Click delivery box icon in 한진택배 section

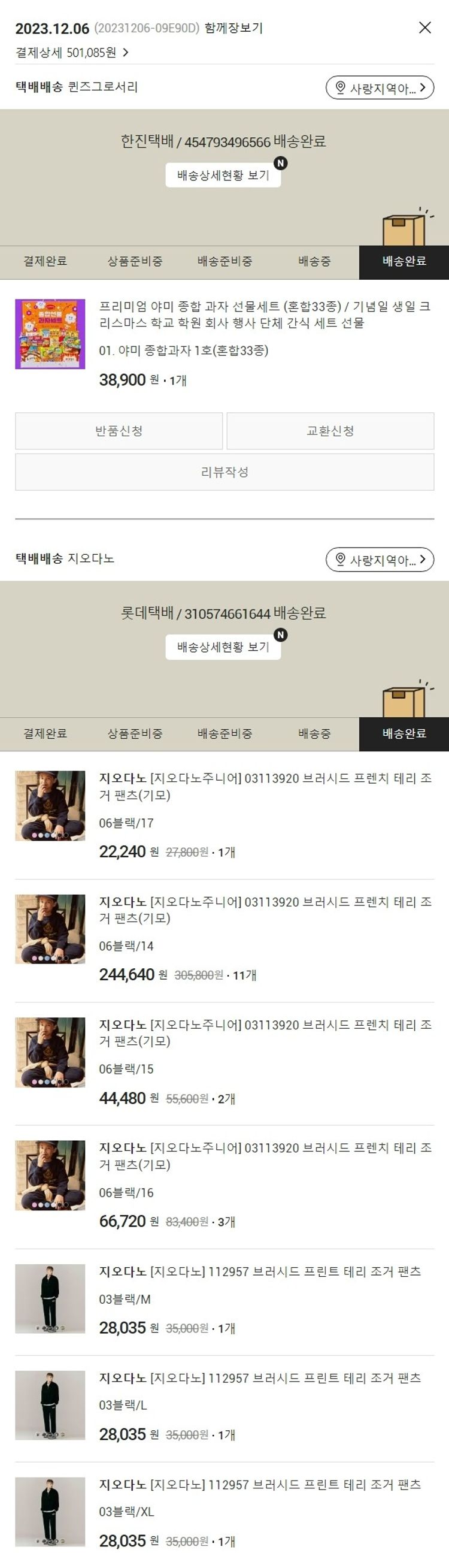(x=406, y=228)
